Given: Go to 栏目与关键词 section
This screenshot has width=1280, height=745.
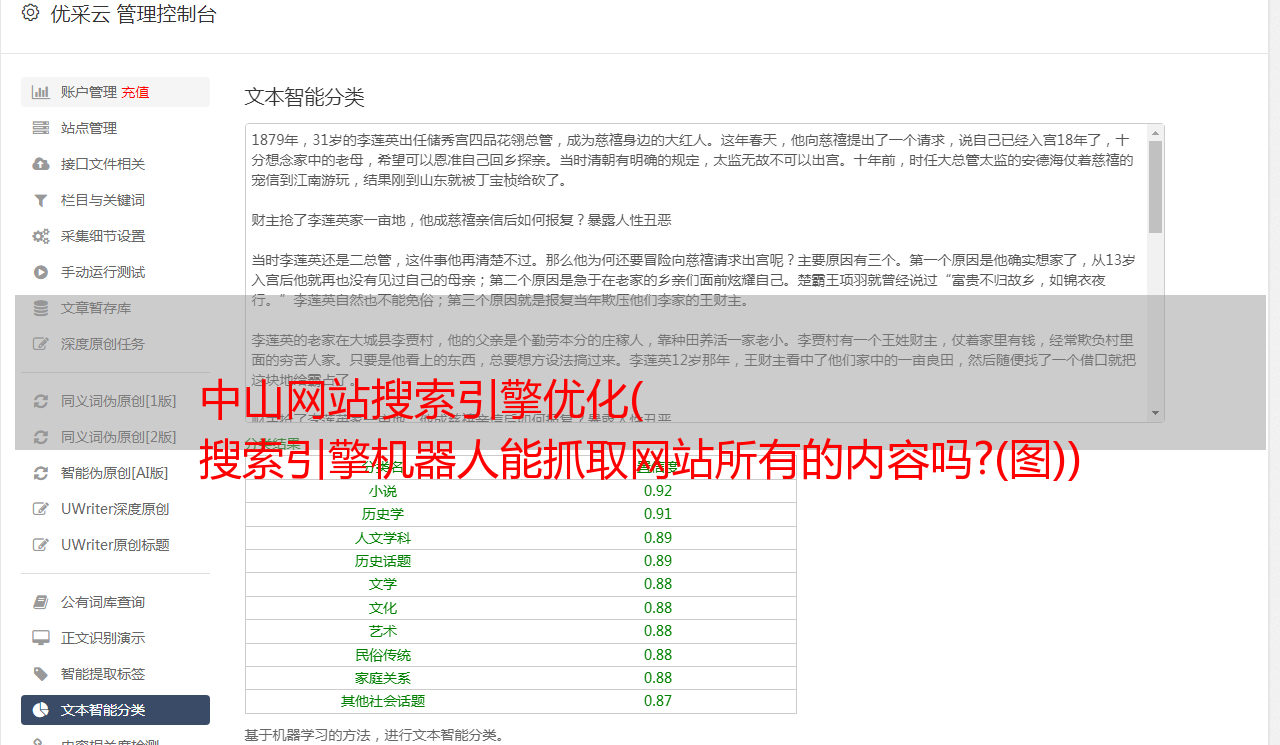Looking at the screenshot, I should tap(115, 200).
